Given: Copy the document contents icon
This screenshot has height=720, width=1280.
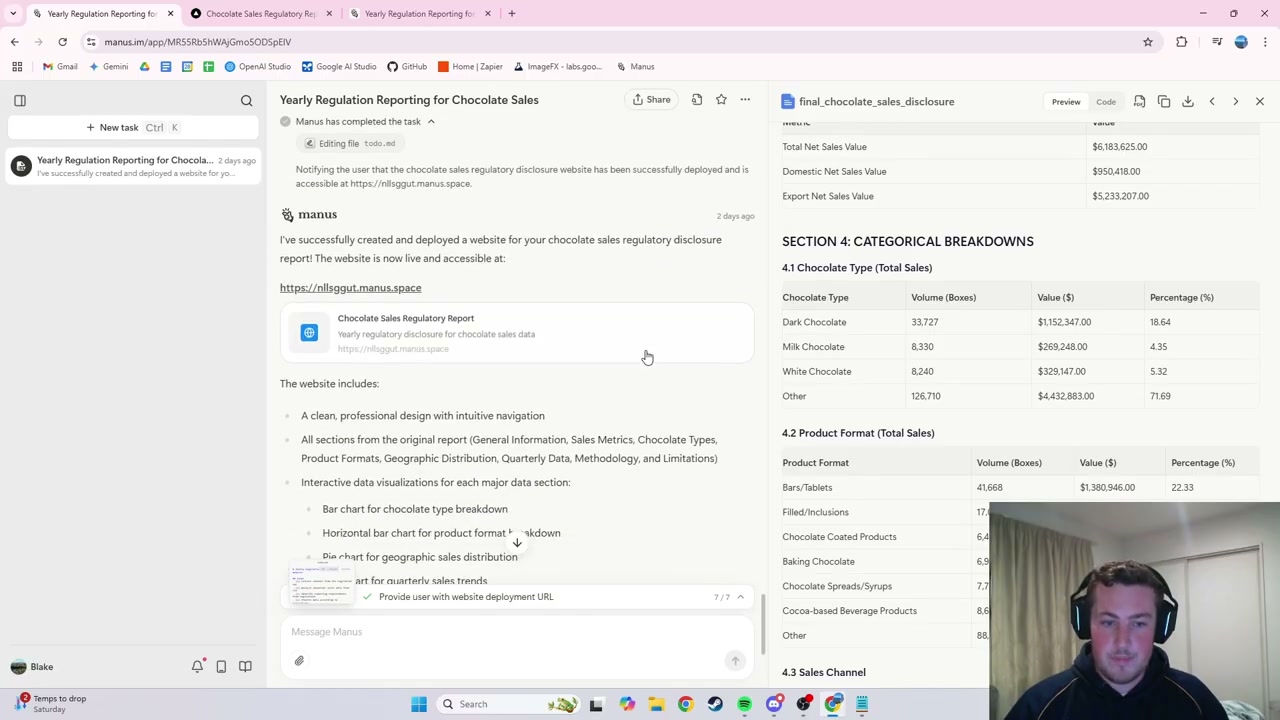Looking at the screenshot, I should click(x=1164, y=101).
